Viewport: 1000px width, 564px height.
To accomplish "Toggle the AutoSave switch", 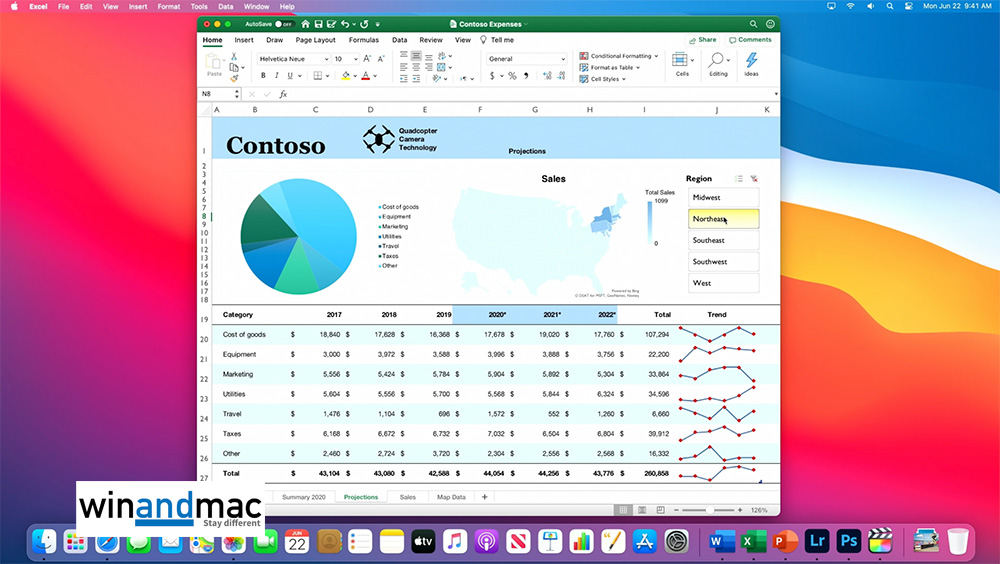I will [x=283, y=23].
